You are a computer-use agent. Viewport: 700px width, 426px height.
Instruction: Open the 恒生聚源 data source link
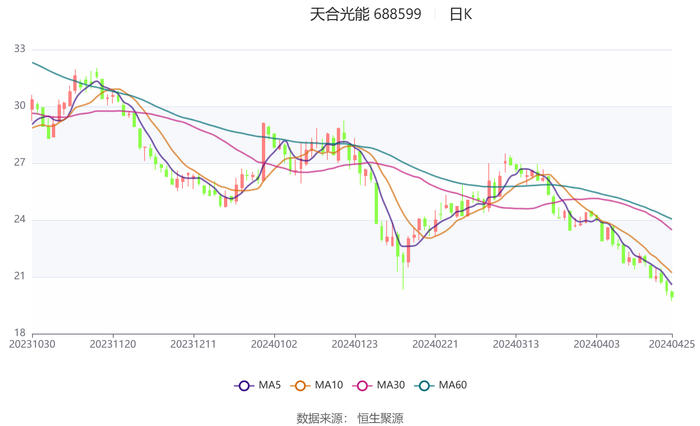(x=380, y=417)
